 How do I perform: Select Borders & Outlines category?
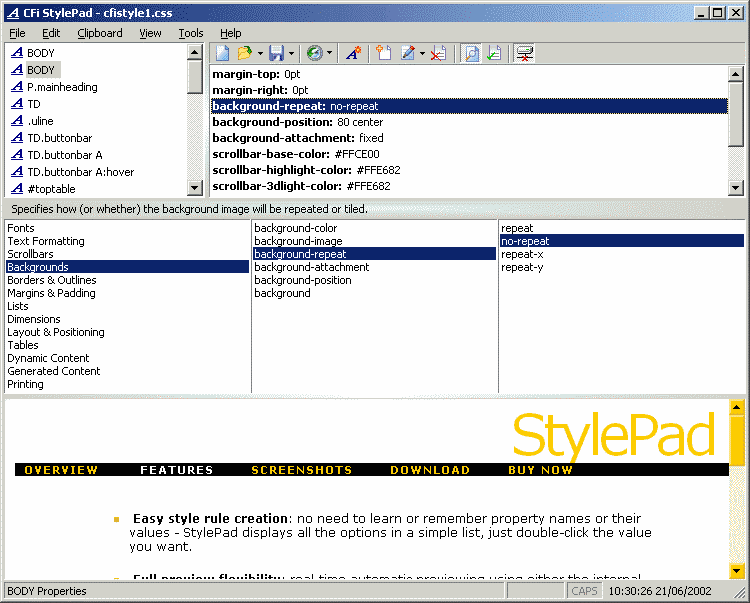(52, 280)
